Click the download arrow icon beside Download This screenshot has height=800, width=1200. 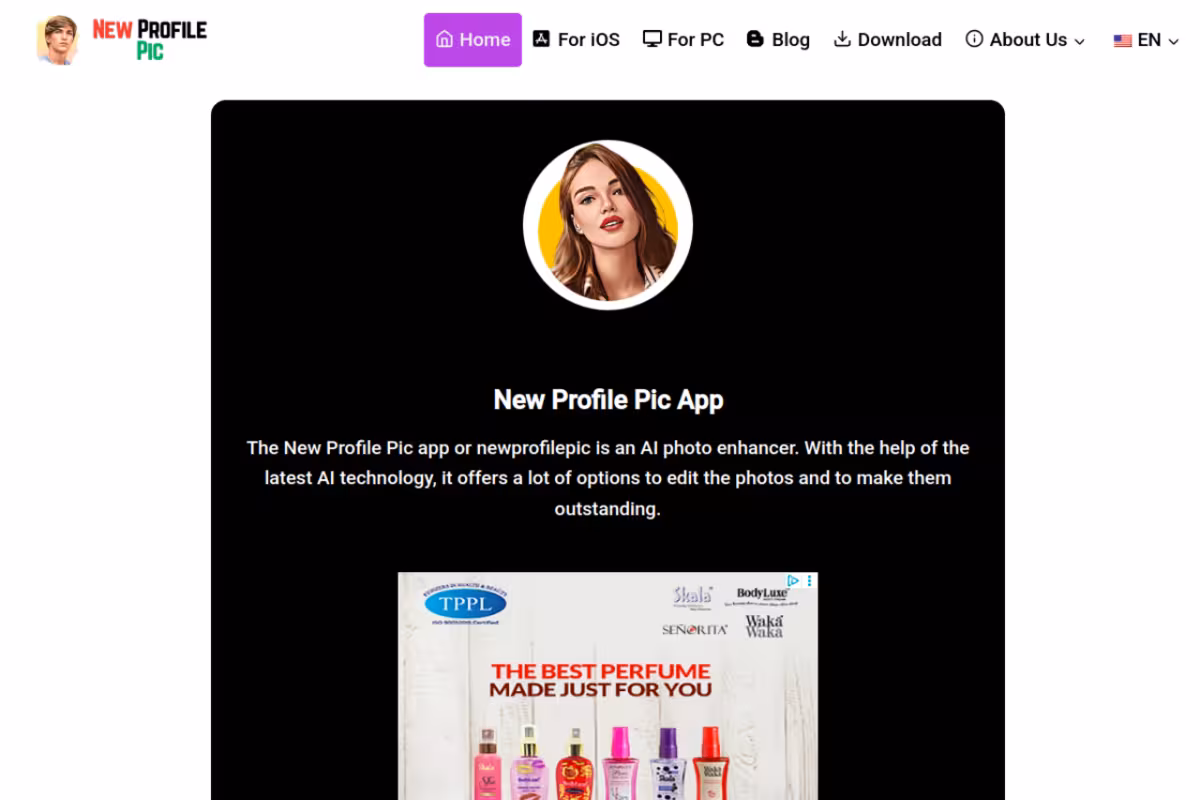(842, 39)
